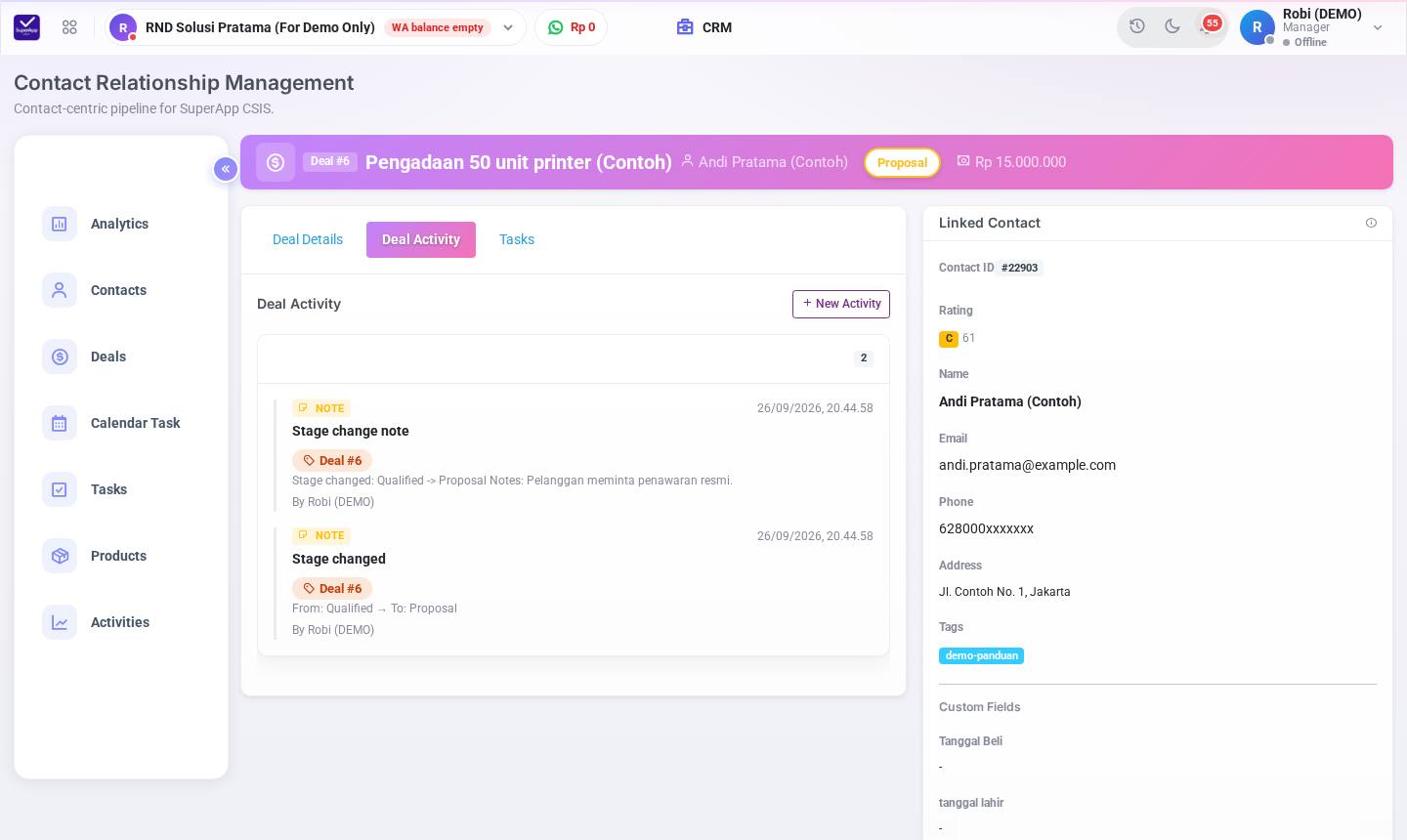Click Deal #6 tag in Stage change note
Image resolution: width=1407 pixels, height=840 pixels.
tap(332, 460)
